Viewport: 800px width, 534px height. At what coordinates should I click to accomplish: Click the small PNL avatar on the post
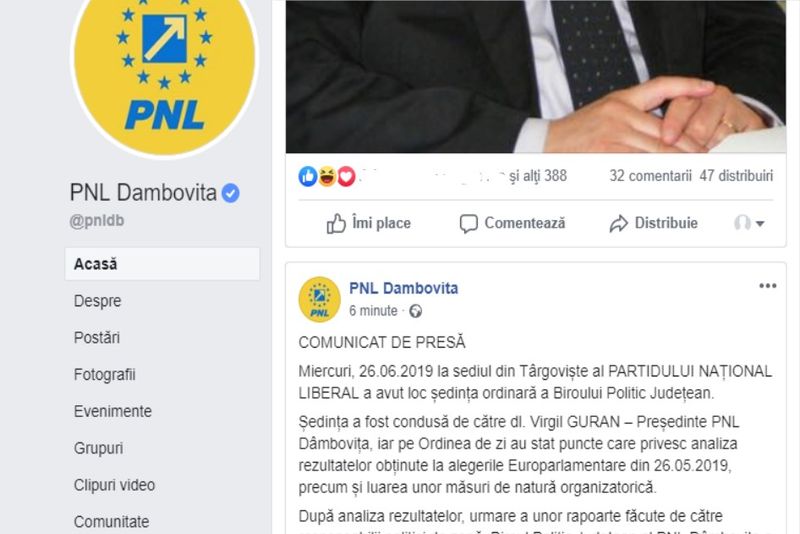tap(319, 299)
